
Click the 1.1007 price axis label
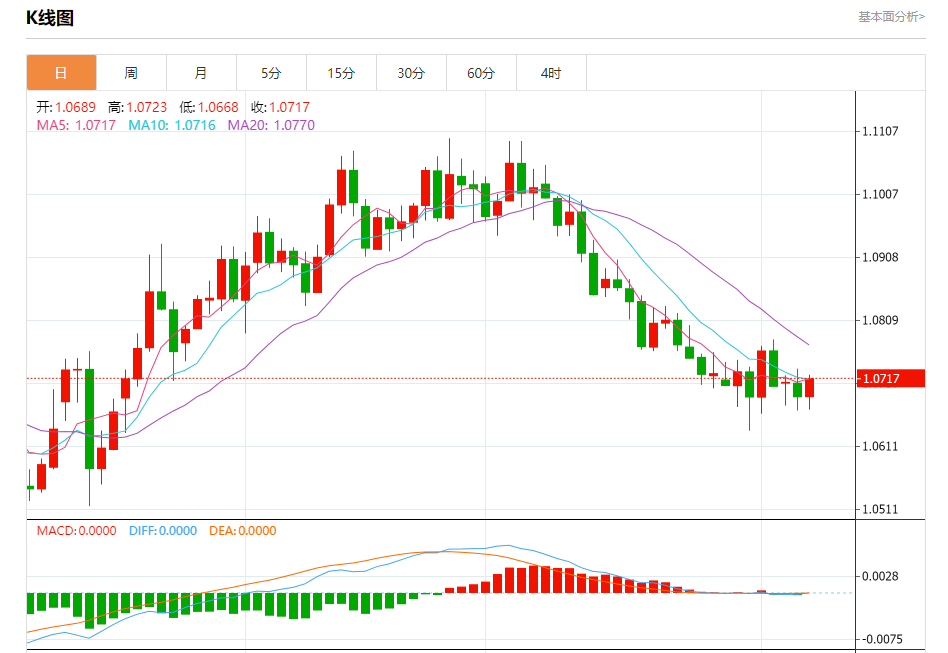(x=880, y=194)
